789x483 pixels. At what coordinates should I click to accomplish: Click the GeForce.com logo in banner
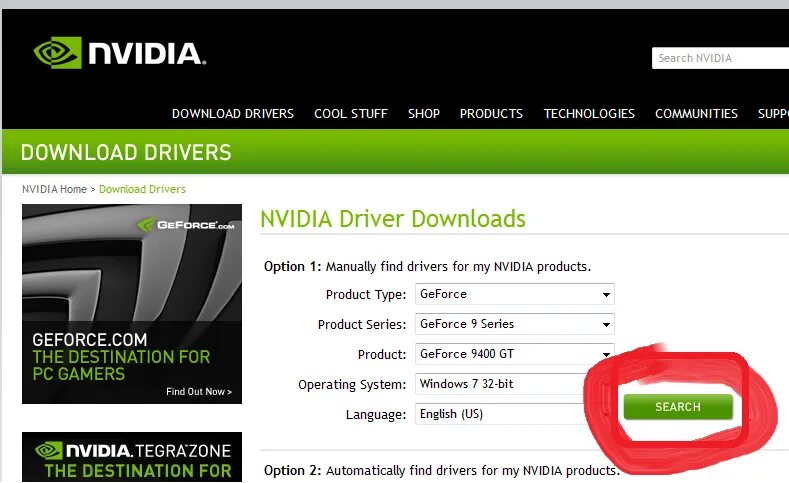186,224
